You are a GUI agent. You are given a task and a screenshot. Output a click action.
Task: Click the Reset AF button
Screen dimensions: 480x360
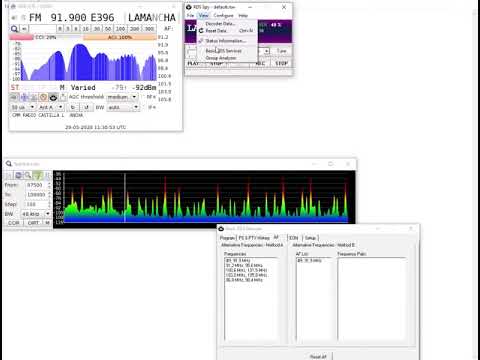click(318, 356)
